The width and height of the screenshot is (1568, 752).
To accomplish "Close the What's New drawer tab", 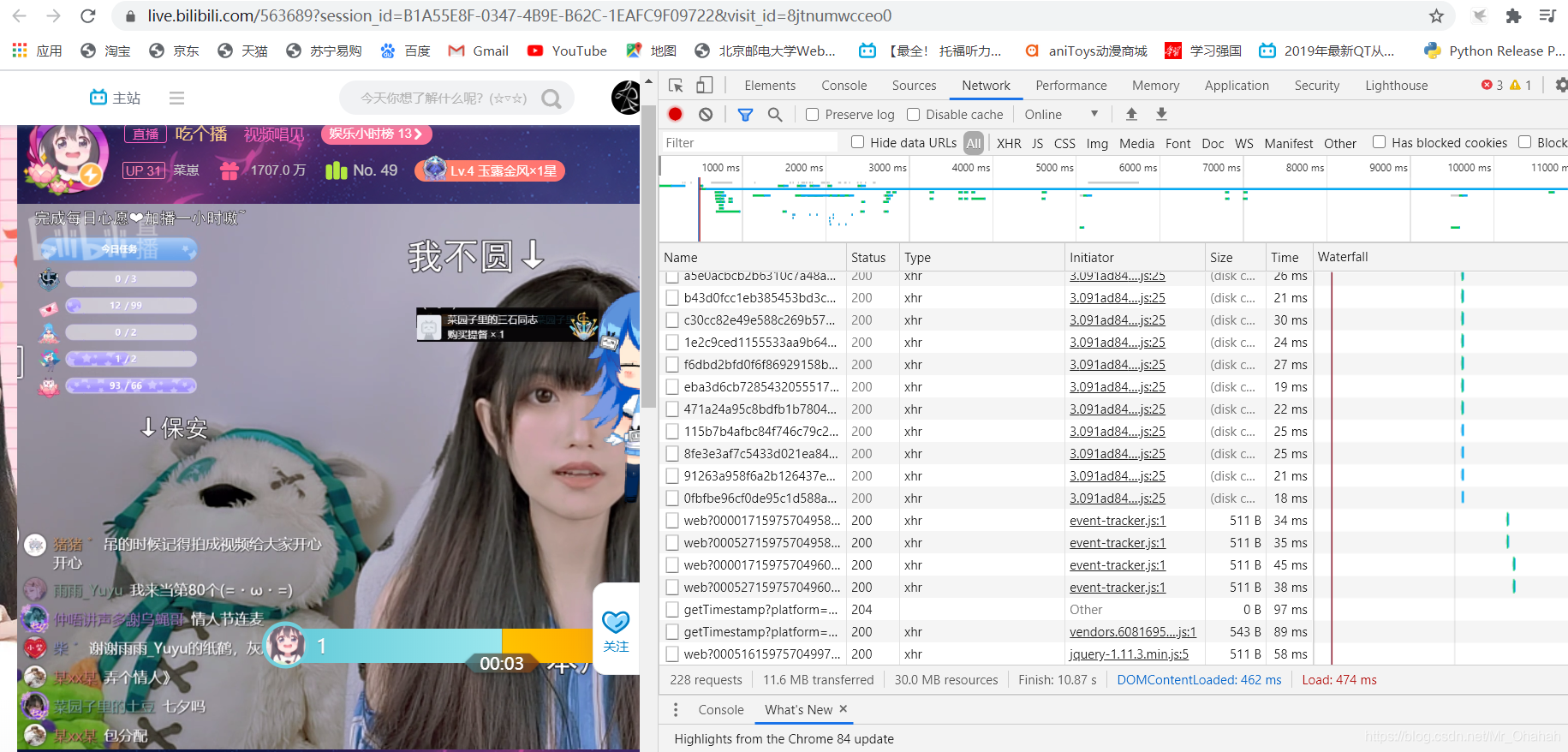I will point(843,708).
